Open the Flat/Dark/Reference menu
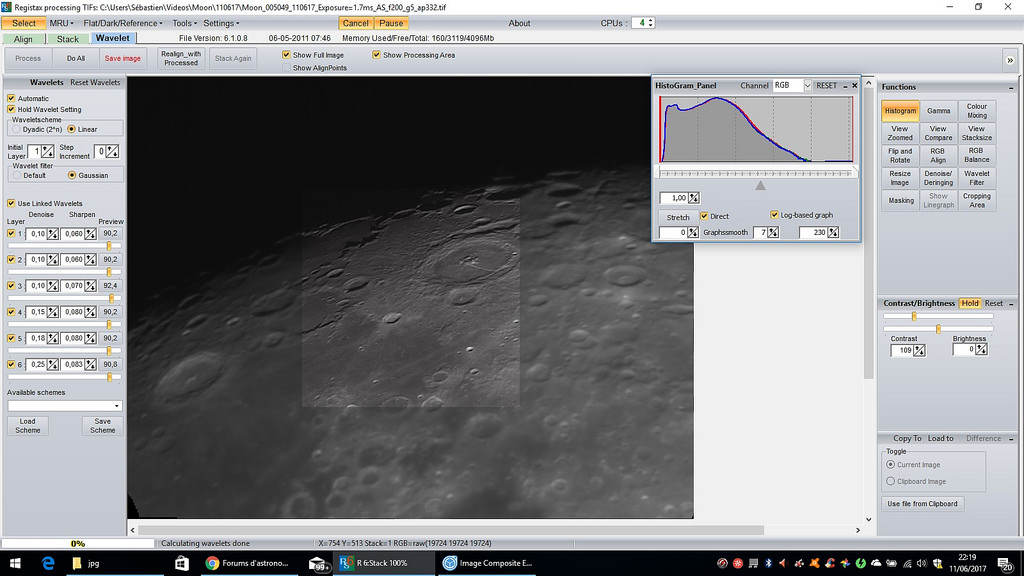1024x576 pixels. pos(122,23)
